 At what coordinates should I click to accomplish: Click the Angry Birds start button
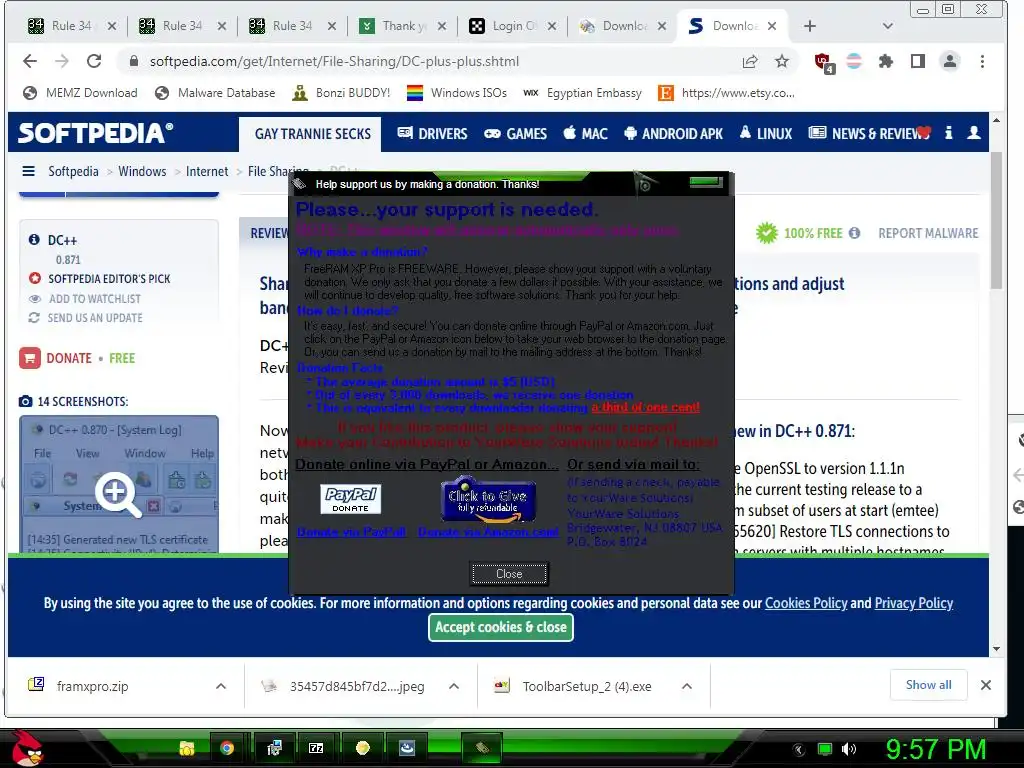pyautogui.click(x=26, y=748)
